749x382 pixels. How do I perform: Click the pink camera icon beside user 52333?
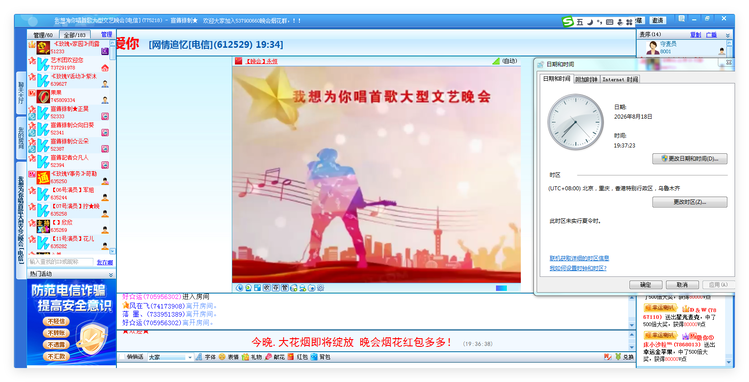[105, 116]
